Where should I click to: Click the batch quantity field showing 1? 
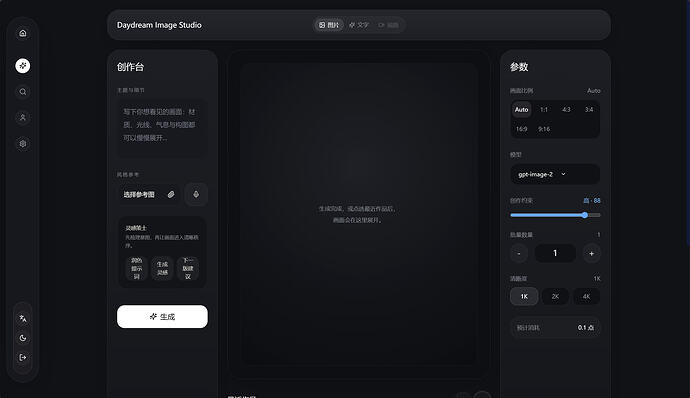tap(555, 253)
